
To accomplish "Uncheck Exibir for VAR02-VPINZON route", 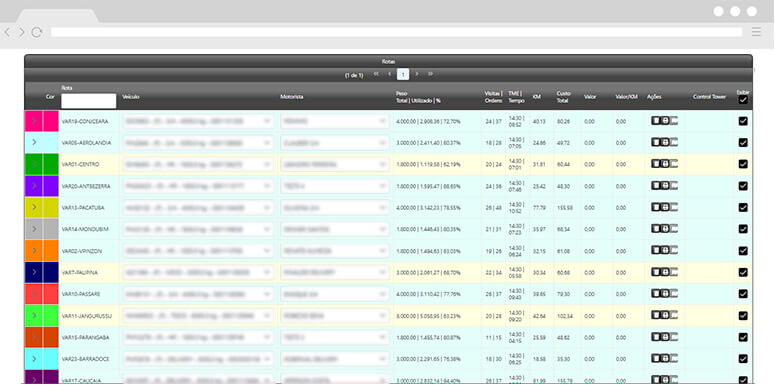I will click(x=743, y=251).
